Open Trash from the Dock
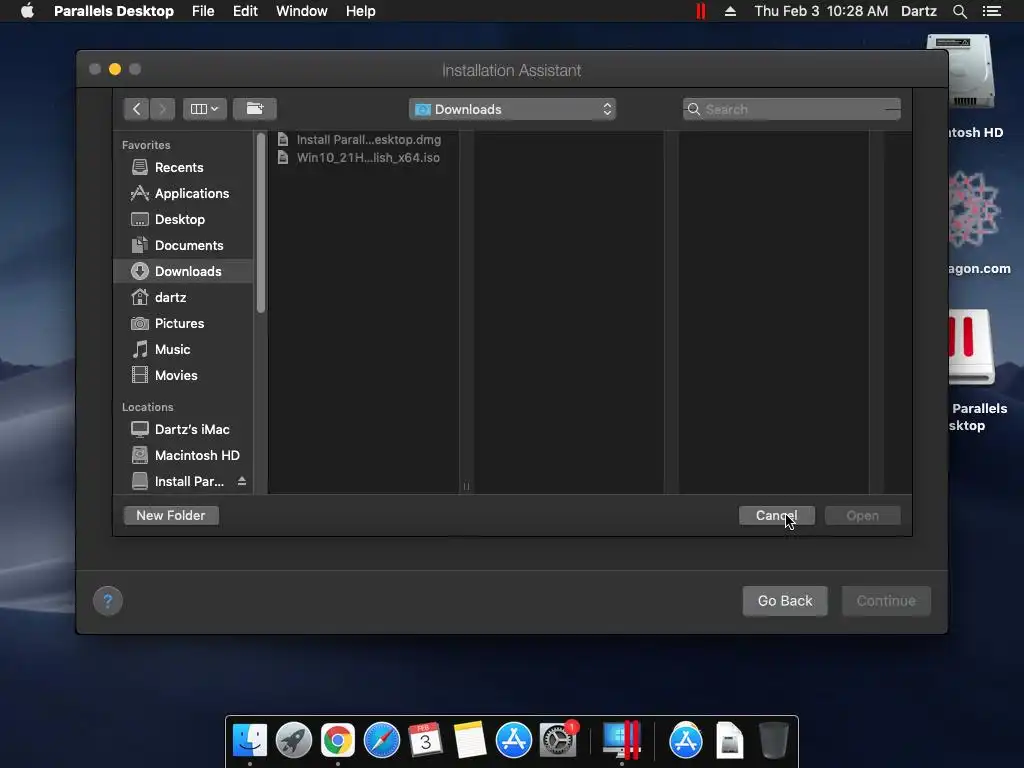 pyautogui.click(x=774, y=740)
